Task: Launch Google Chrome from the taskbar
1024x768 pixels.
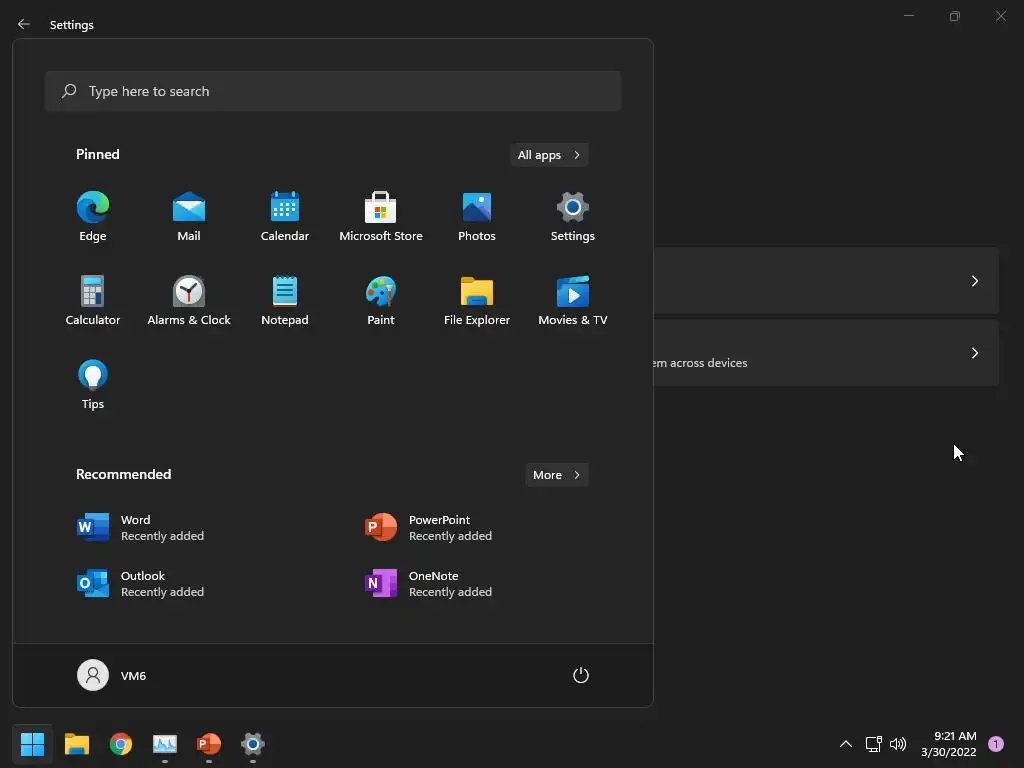Action: [121, 744]
